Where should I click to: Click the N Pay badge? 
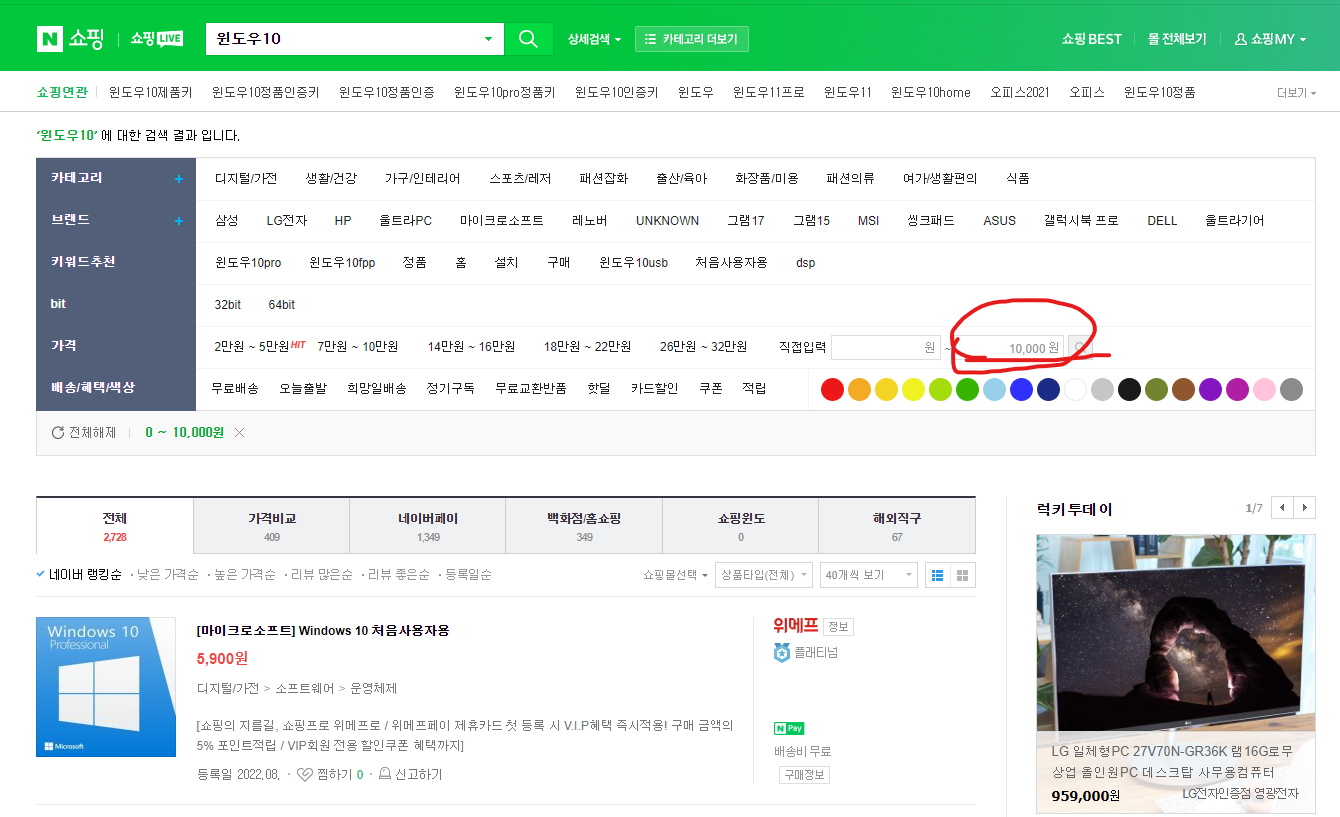[789, 728]
